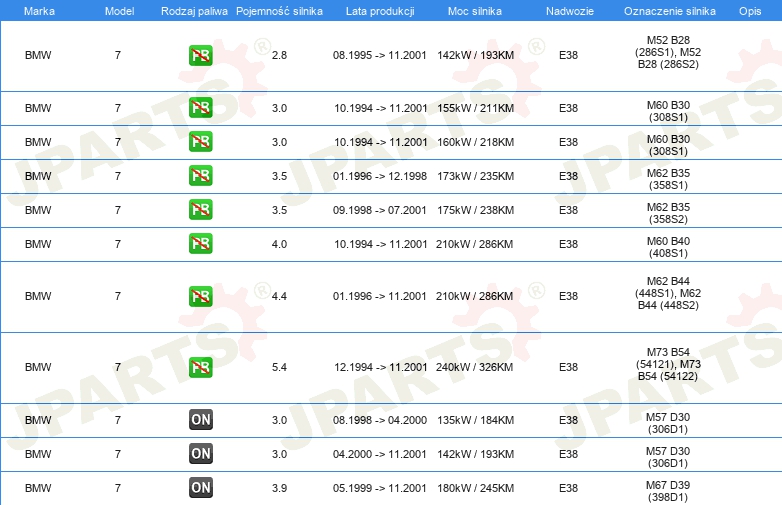Click the Oznaczenie silnika column header

[x=670, y=11]
